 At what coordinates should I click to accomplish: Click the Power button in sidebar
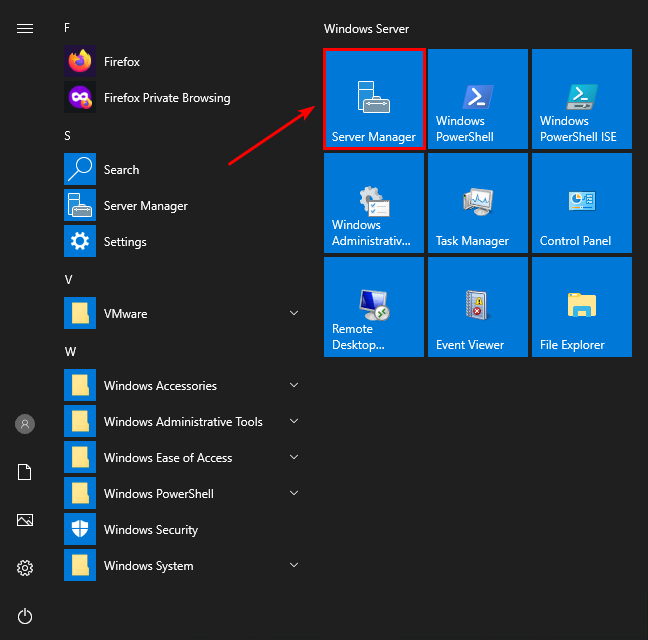(x=25, y=616)
